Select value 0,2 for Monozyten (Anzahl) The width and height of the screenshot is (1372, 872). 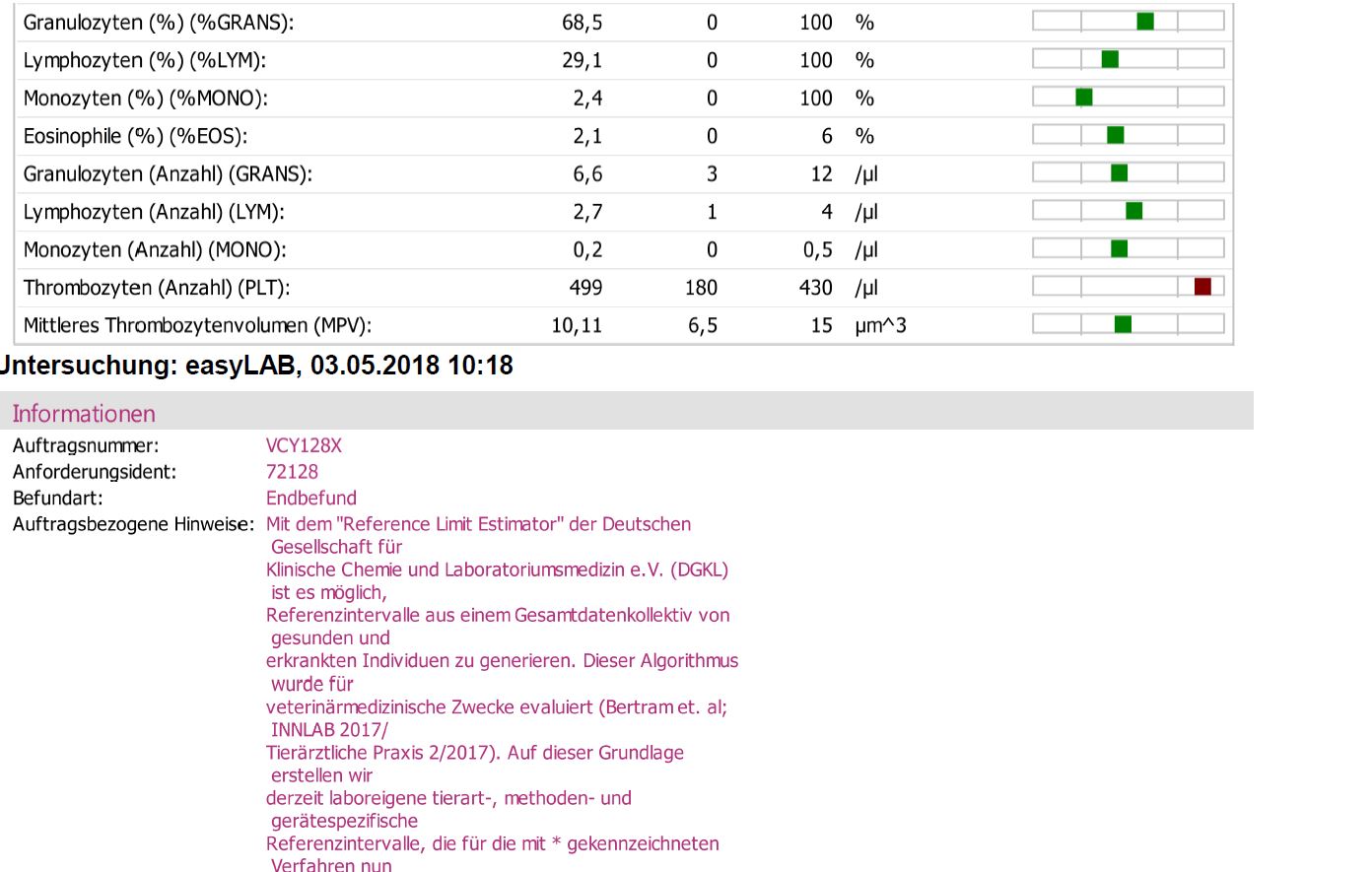(x=588, y=250)
